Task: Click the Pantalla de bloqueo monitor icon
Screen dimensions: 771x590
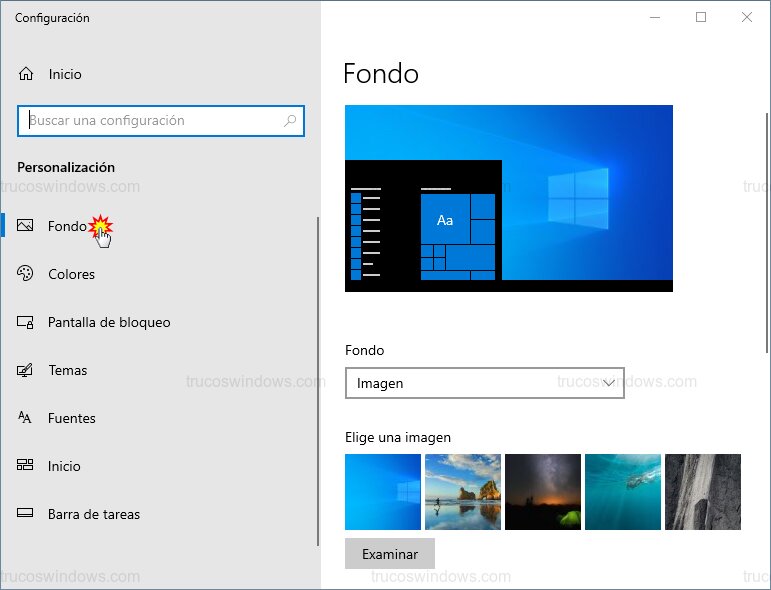Action: coord(26,322)
